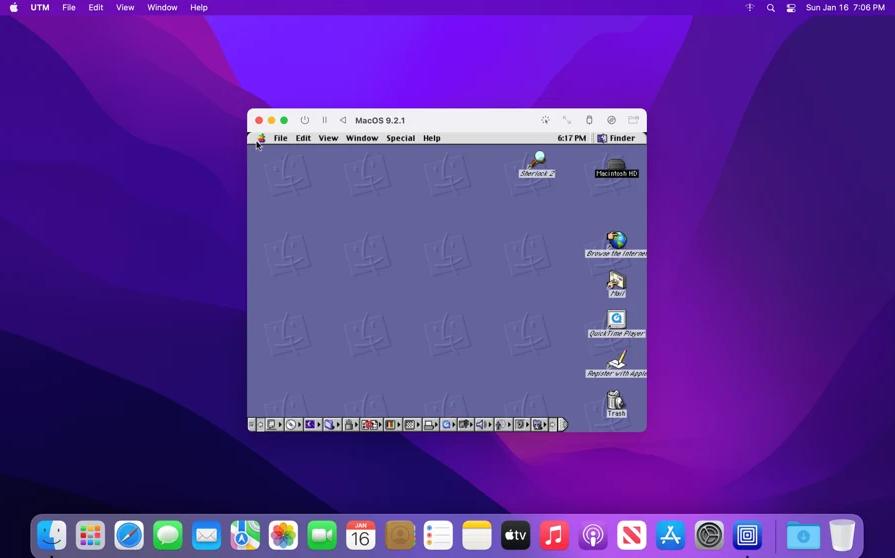Select the QuickTime Player desktop icon

(616, 324)
